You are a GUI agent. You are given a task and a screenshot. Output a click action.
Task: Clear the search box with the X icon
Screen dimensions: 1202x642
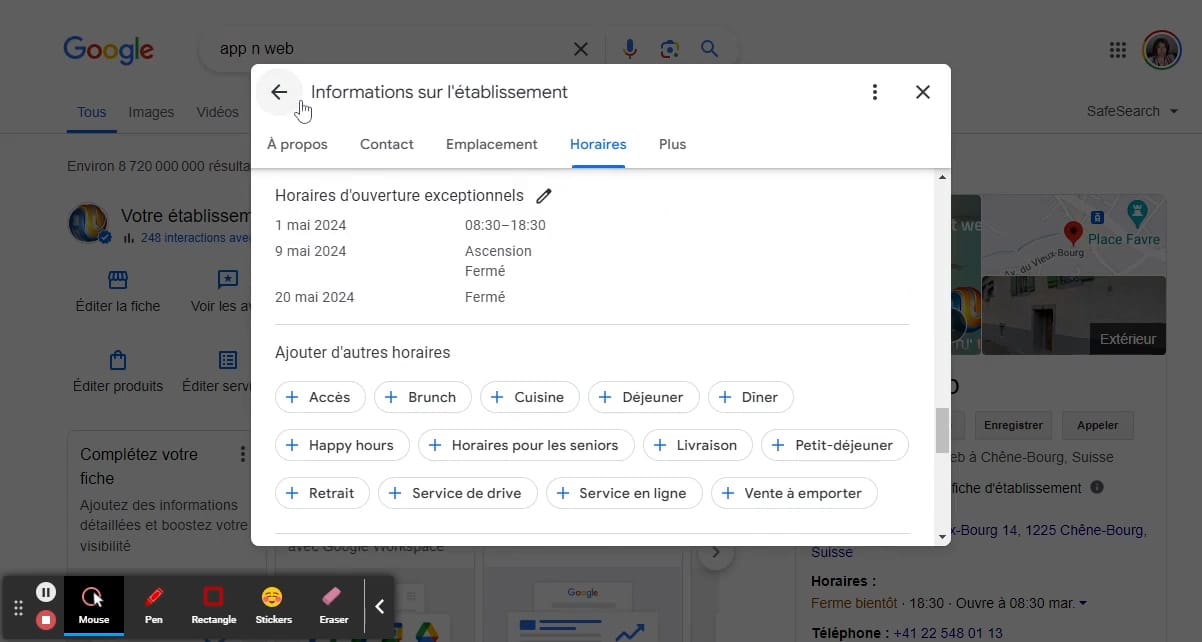pos(581,49)
